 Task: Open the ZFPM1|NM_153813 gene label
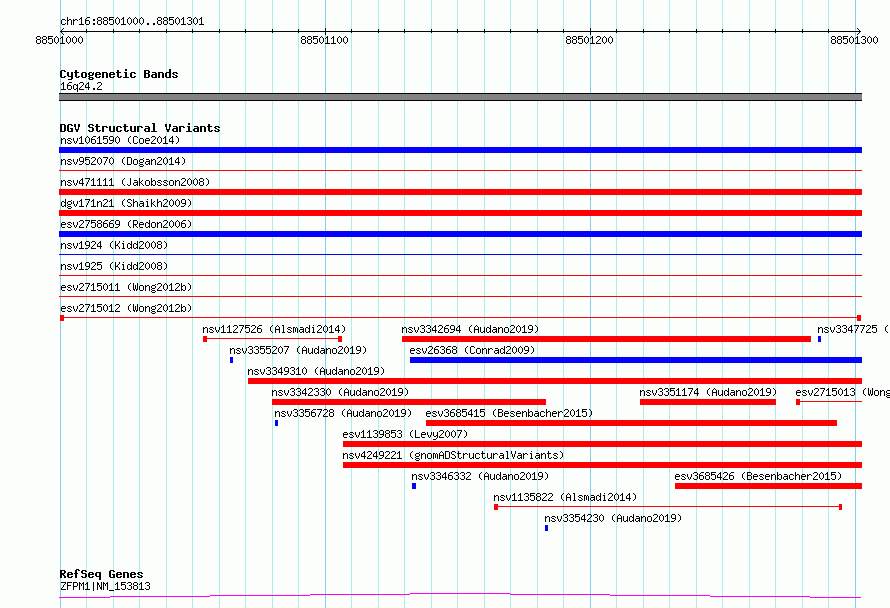tap(105, 587)
